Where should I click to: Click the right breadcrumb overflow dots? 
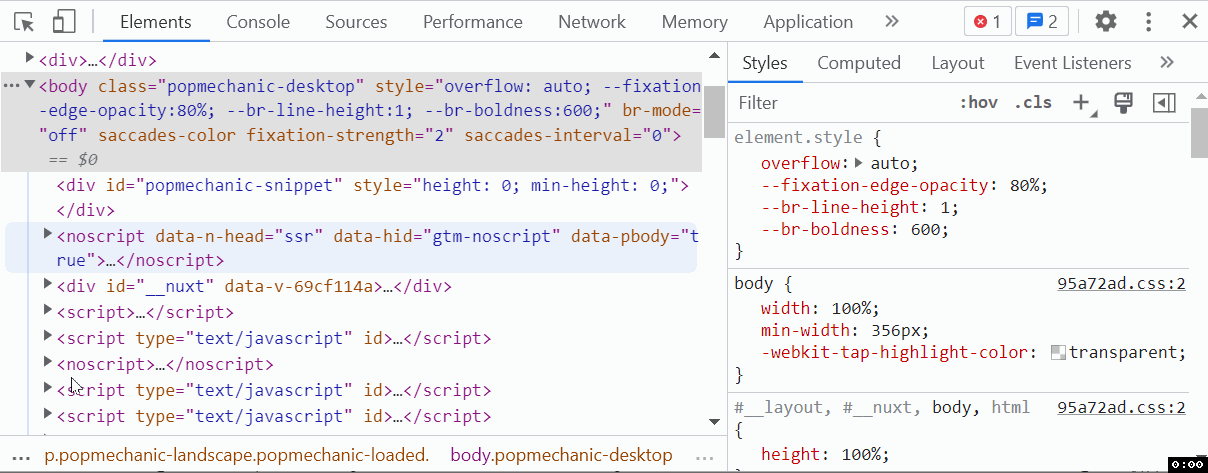[x=705, y=456]
